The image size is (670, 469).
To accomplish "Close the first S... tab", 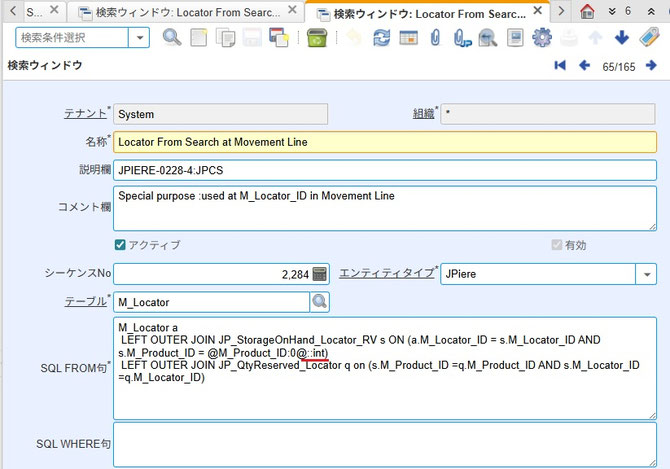I will 54,10.
